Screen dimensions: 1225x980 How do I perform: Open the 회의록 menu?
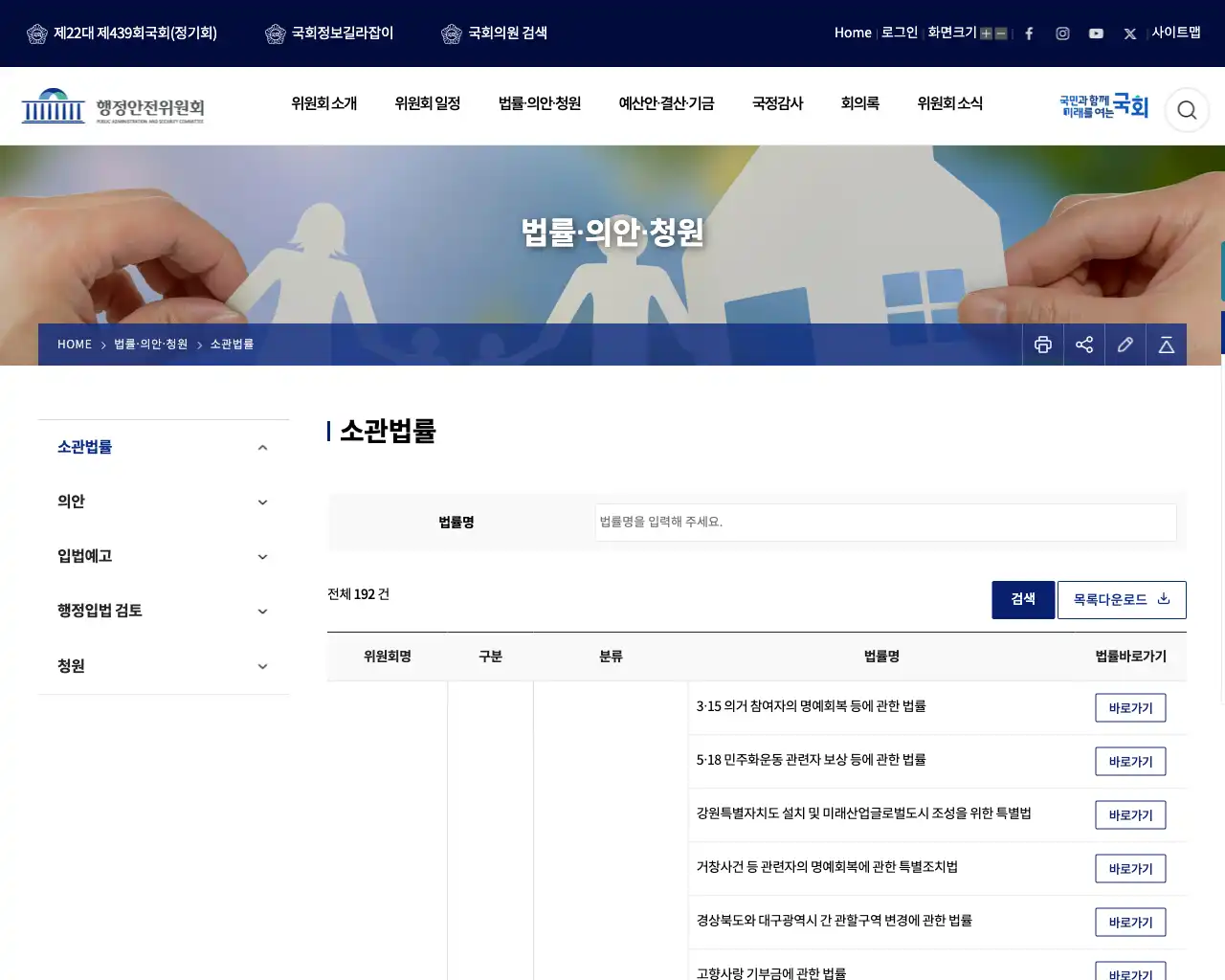coord(860,103)
